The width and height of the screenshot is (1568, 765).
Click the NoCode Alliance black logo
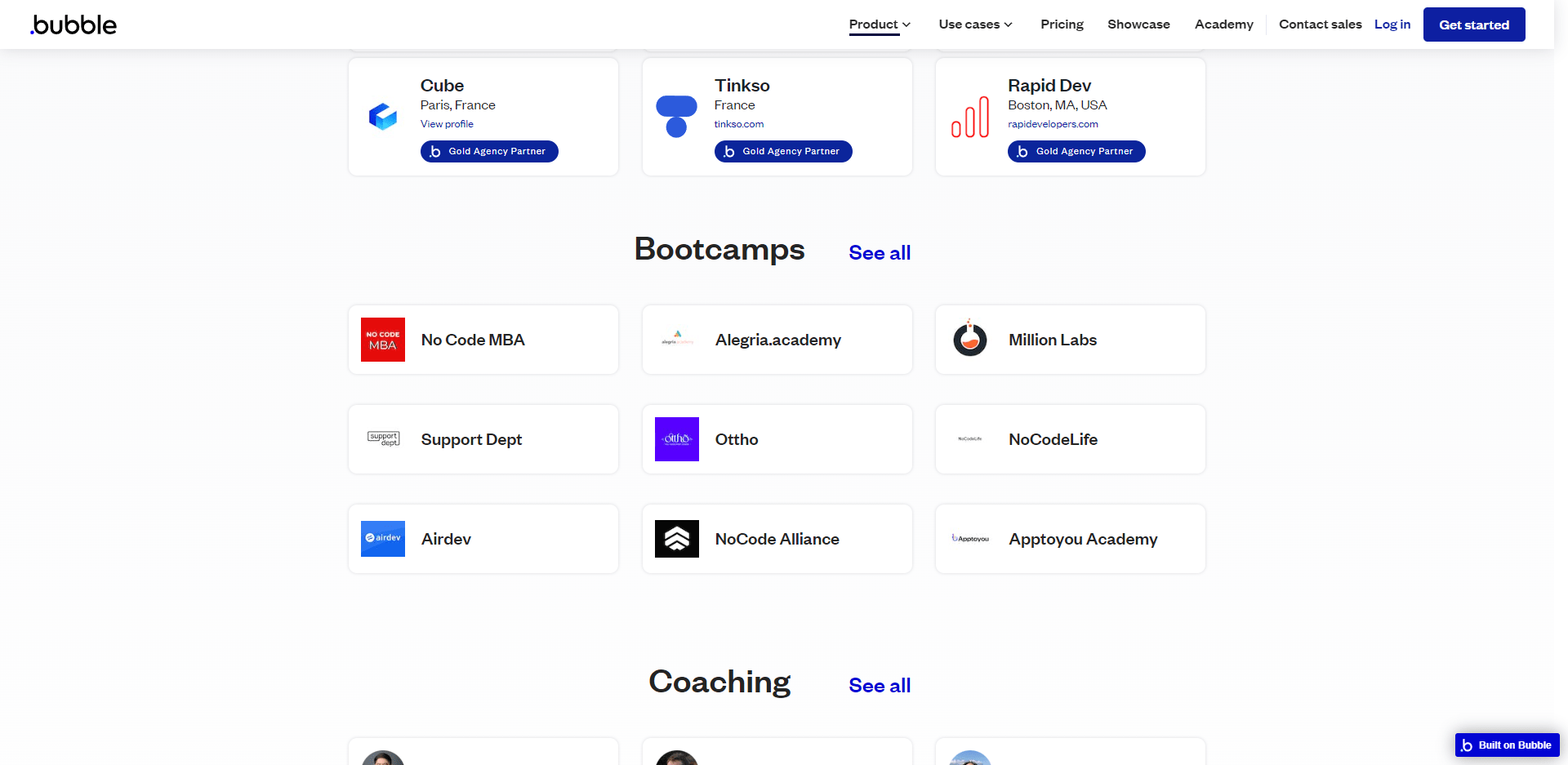click(677, 539)
